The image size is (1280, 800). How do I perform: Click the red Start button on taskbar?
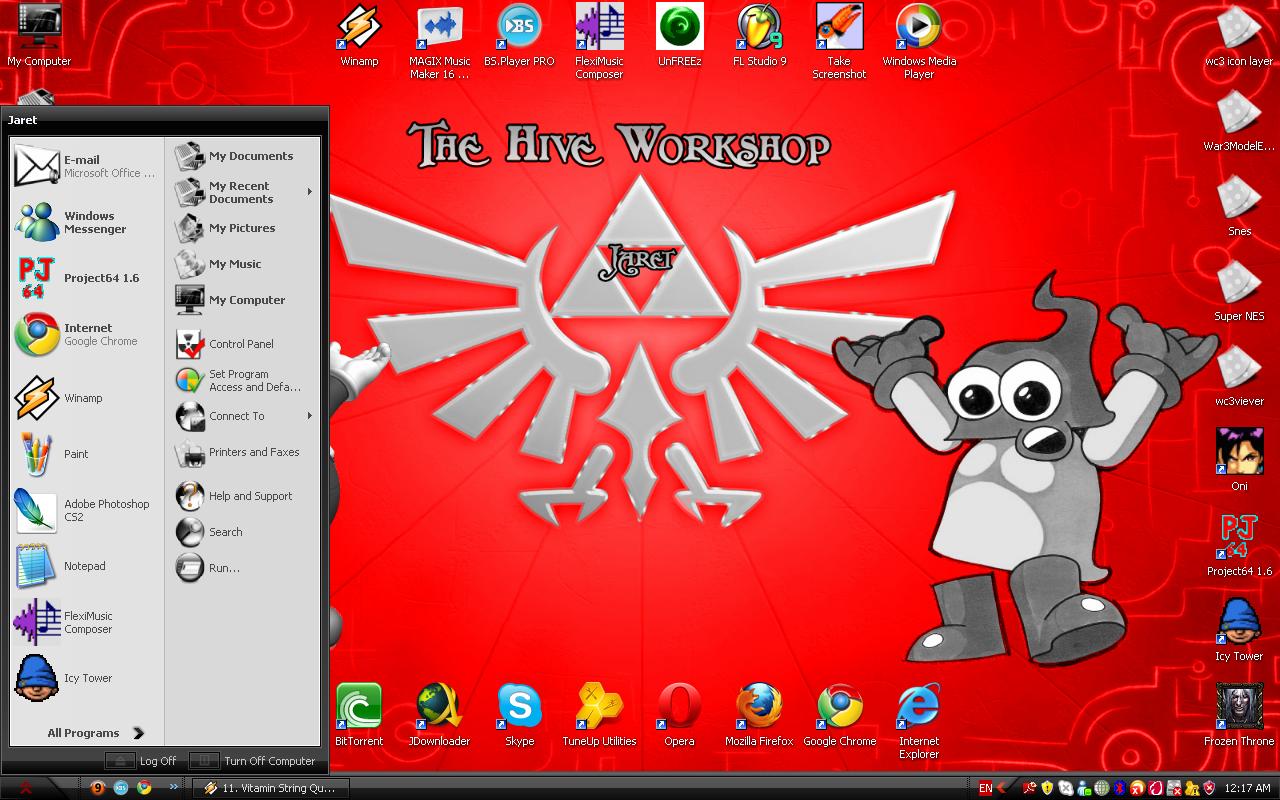[26, 787]
